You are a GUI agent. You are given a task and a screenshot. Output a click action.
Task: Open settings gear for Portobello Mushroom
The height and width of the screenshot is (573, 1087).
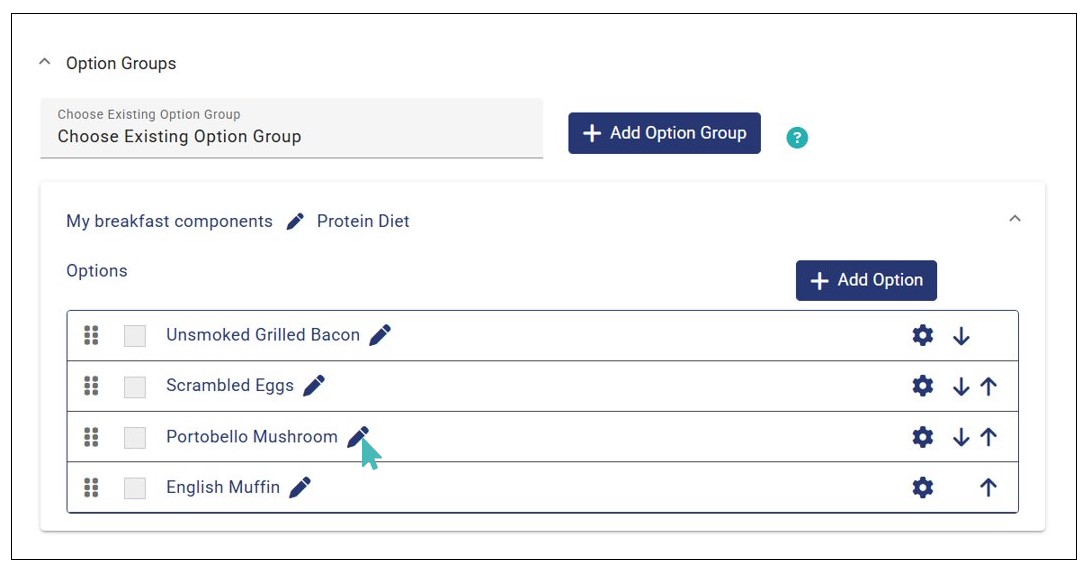[x=923, y=437]
